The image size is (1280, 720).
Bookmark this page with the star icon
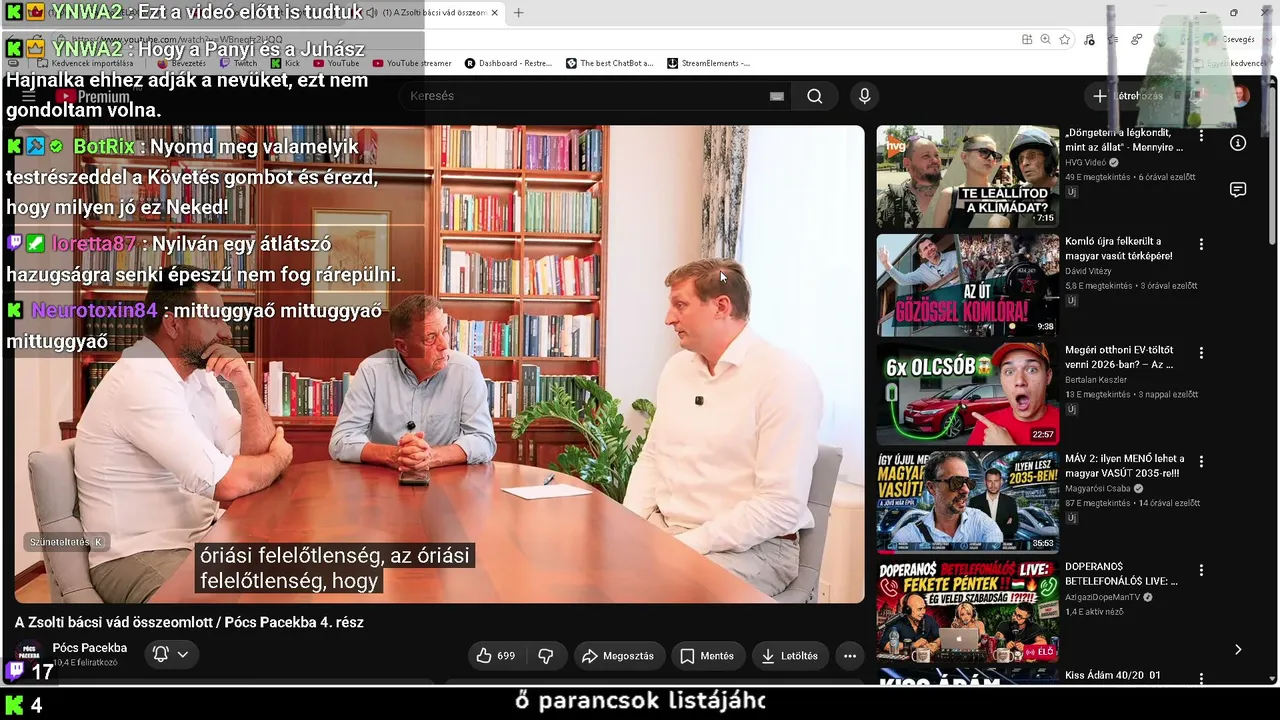[x=1065, y=39]
